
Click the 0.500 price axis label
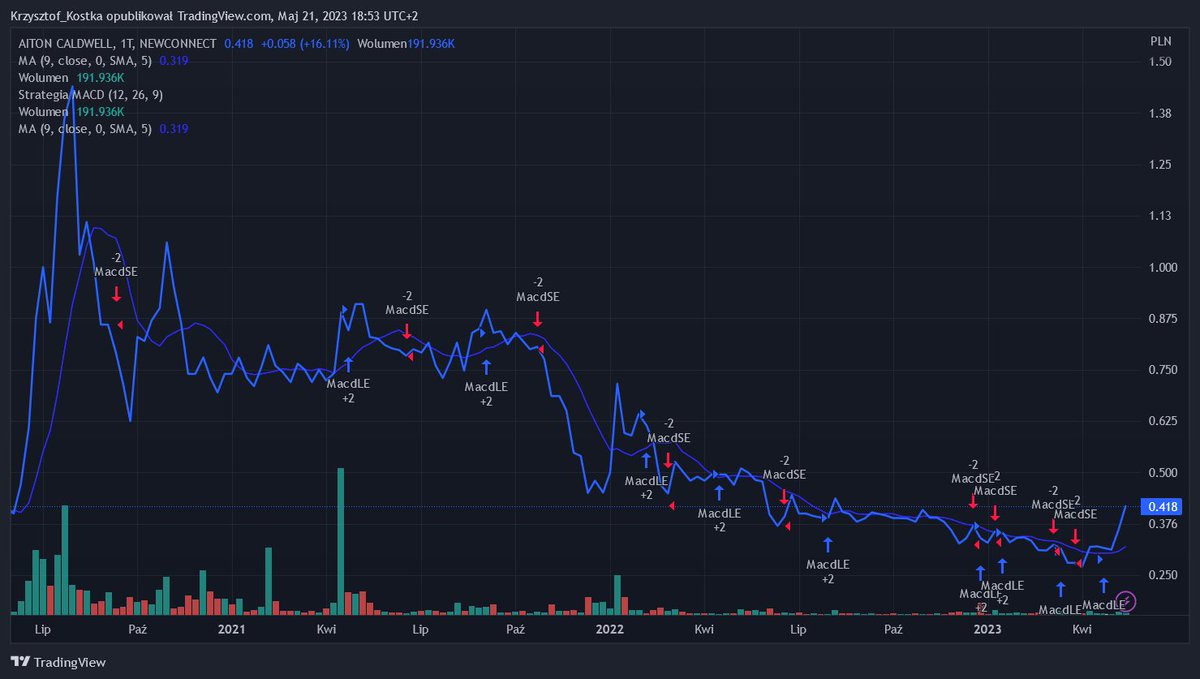pos(1161,473)
